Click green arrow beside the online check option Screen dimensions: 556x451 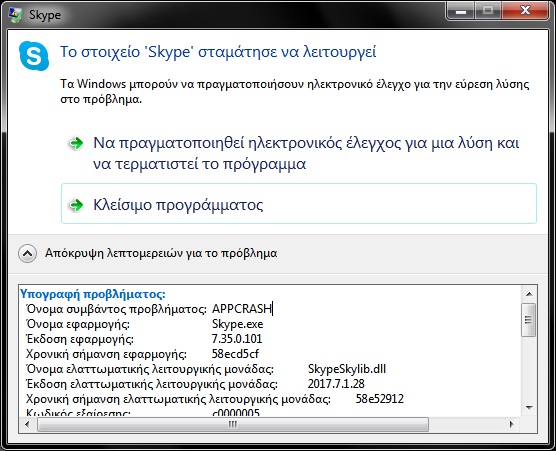coord(76,144)
